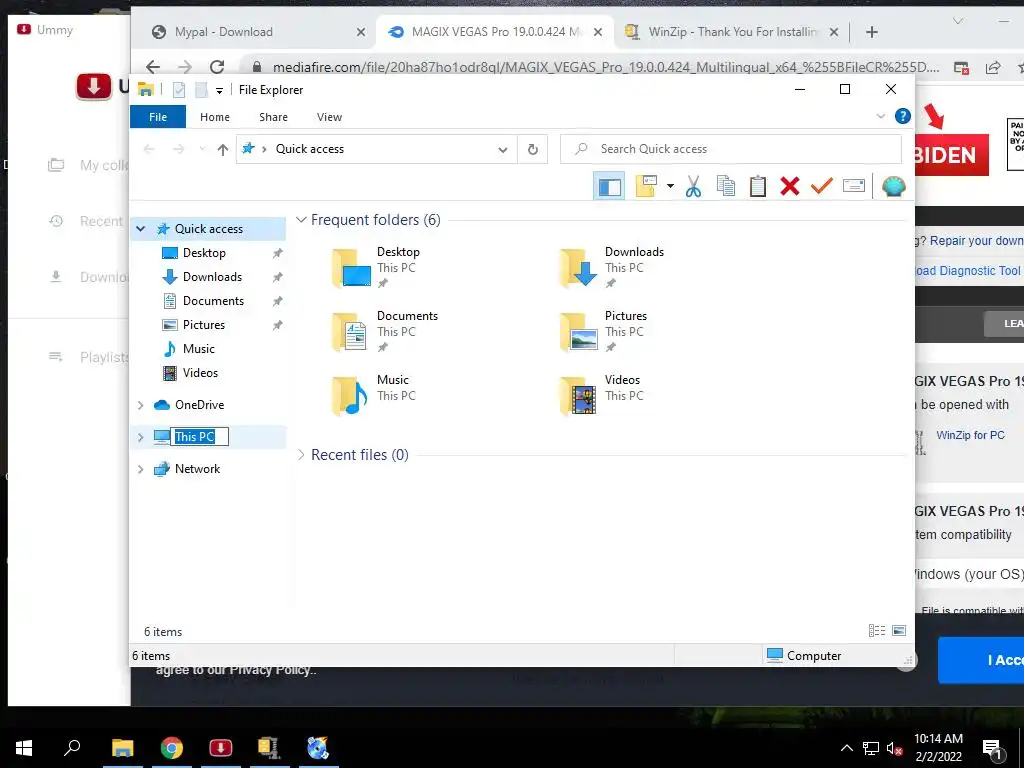This screenshot has width=1024, height=768.
Task: Click the Cut scissors icon
Action: 693,186
